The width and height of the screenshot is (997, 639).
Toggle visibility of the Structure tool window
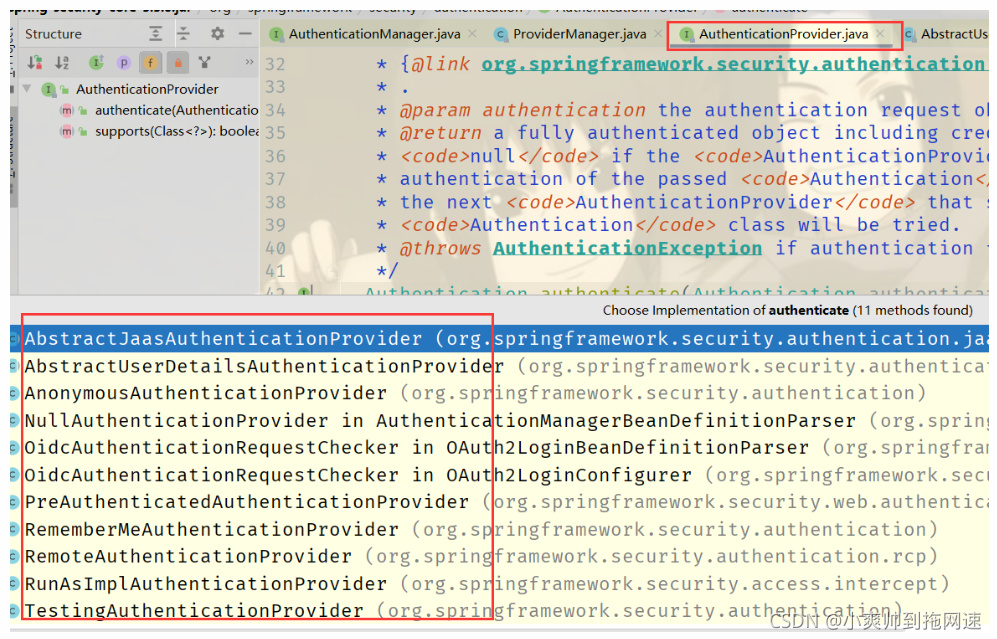coord(245,34)
